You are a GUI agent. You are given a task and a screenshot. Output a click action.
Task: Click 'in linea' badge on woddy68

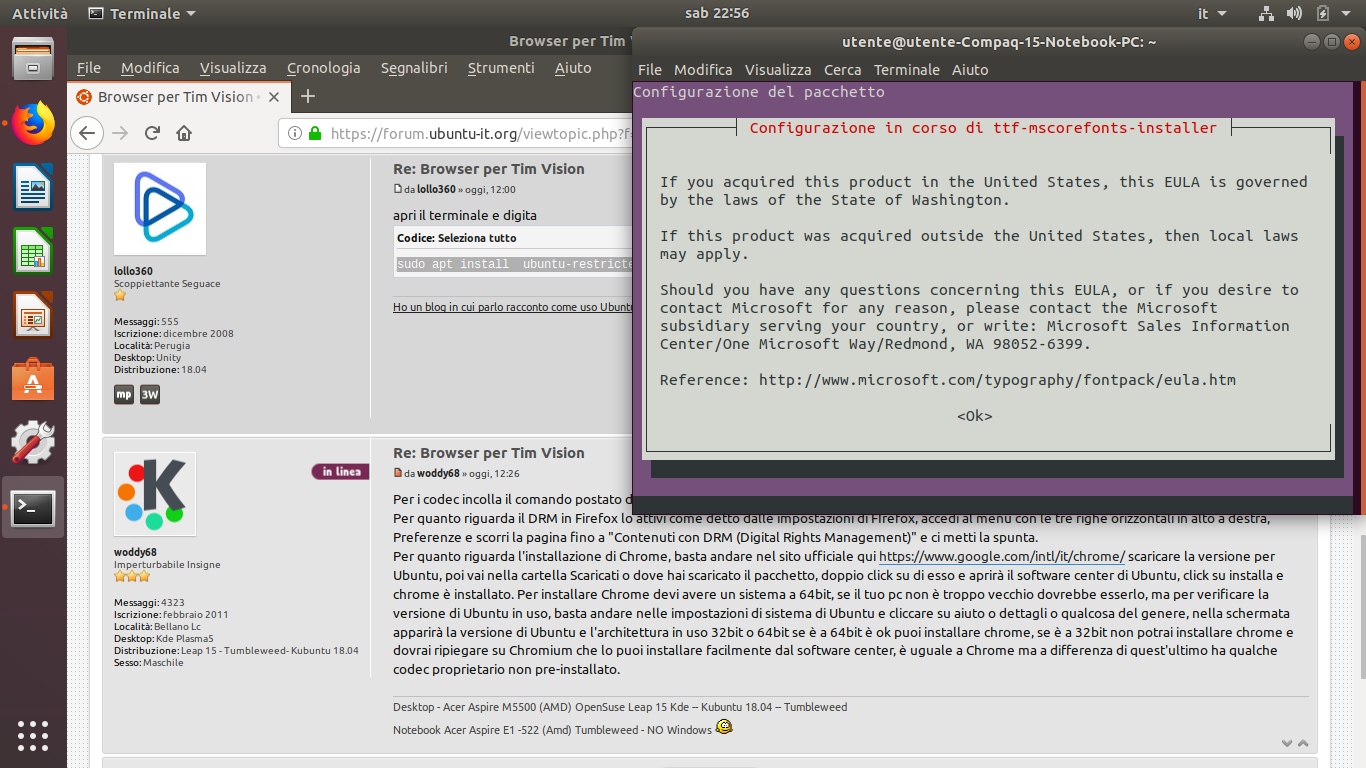(340, 472)
